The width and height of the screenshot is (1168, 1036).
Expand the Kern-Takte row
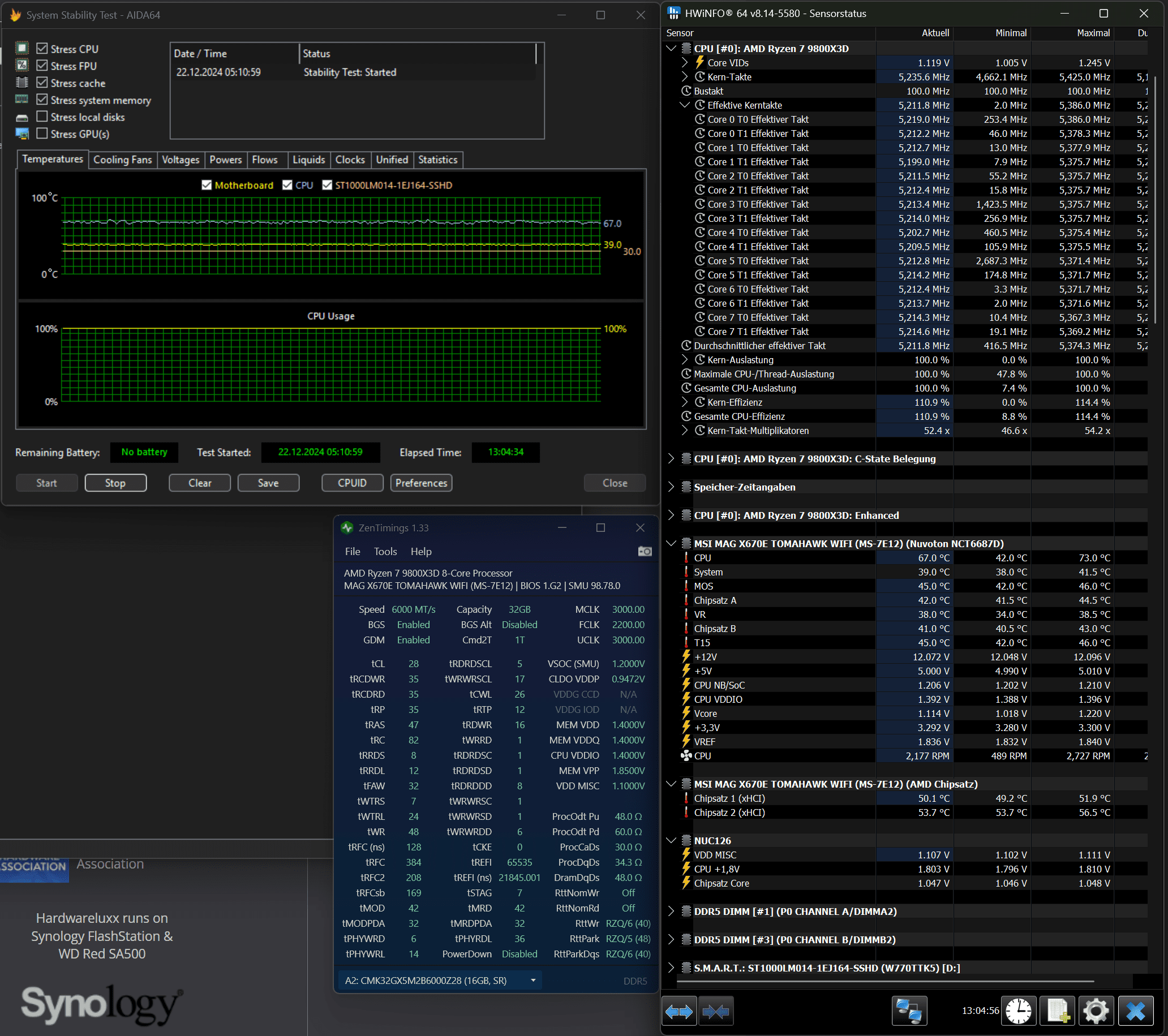click(x=685, y=76)
